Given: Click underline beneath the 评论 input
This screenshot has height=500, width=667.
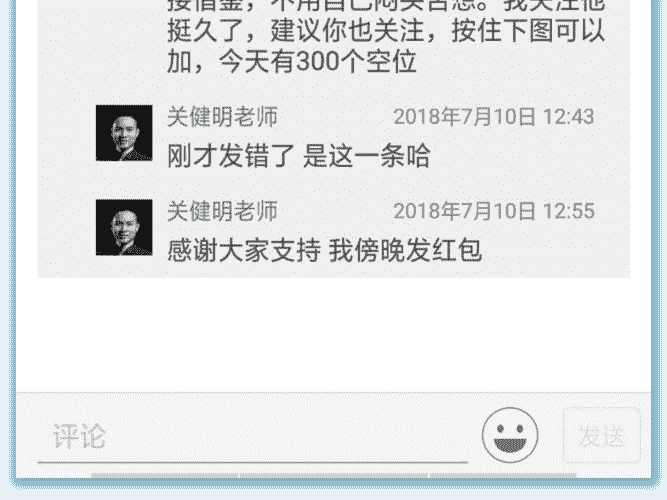Looking at the screenshot, I should tap(253, 462).
